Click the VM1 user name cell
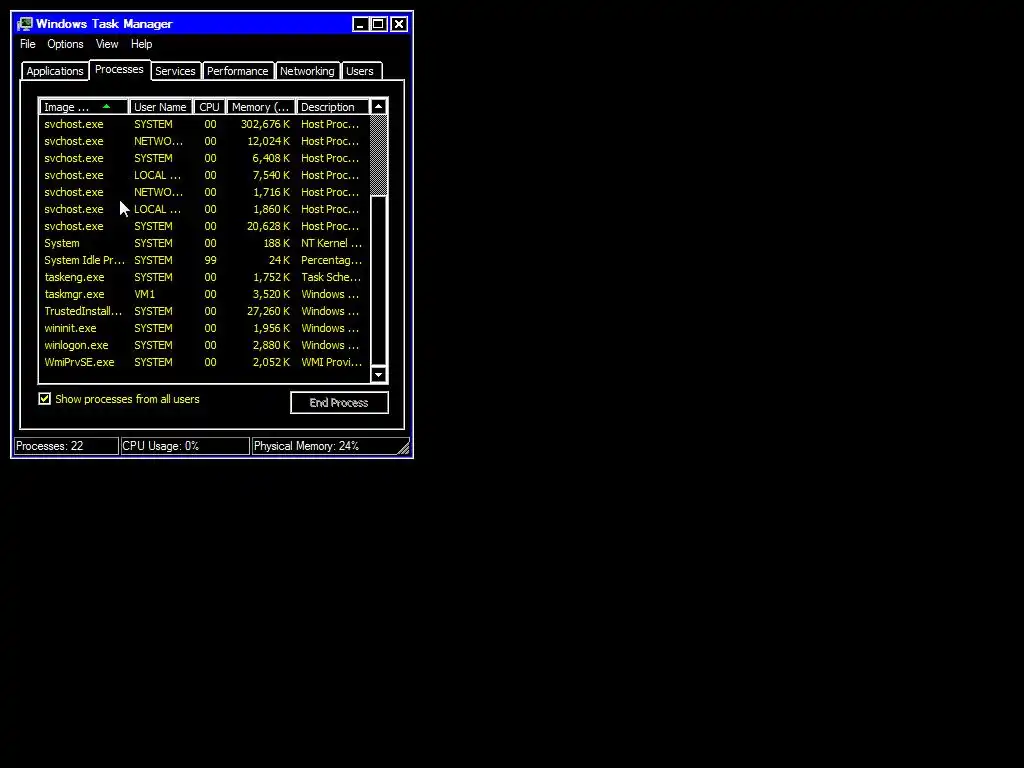This screenshot has width=1024, height=768. click(144, 294)
